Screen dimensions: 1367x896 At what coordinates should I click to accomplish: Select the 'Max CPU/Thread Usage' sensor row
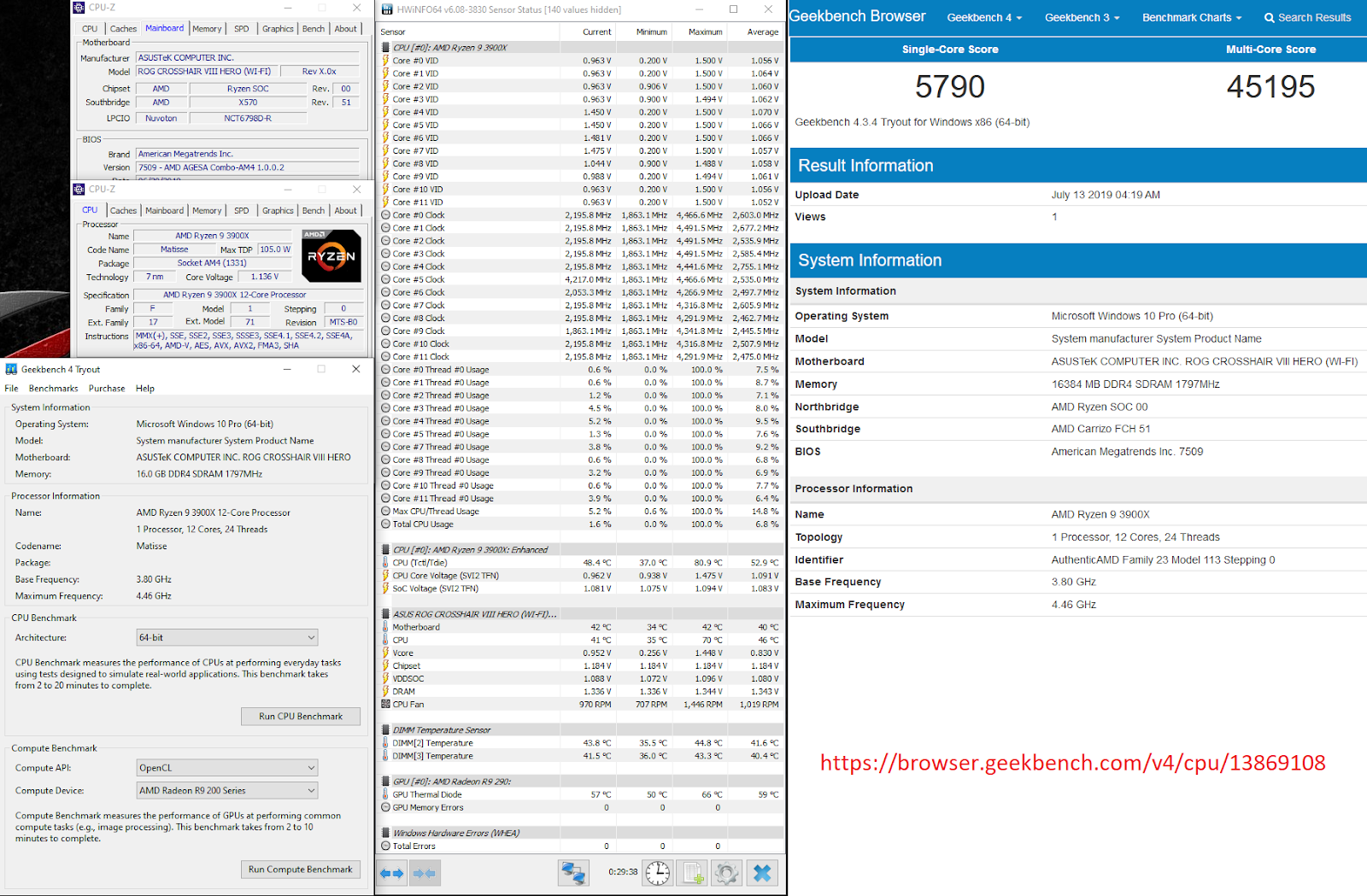pyautogui.click(x=581, y=512)
